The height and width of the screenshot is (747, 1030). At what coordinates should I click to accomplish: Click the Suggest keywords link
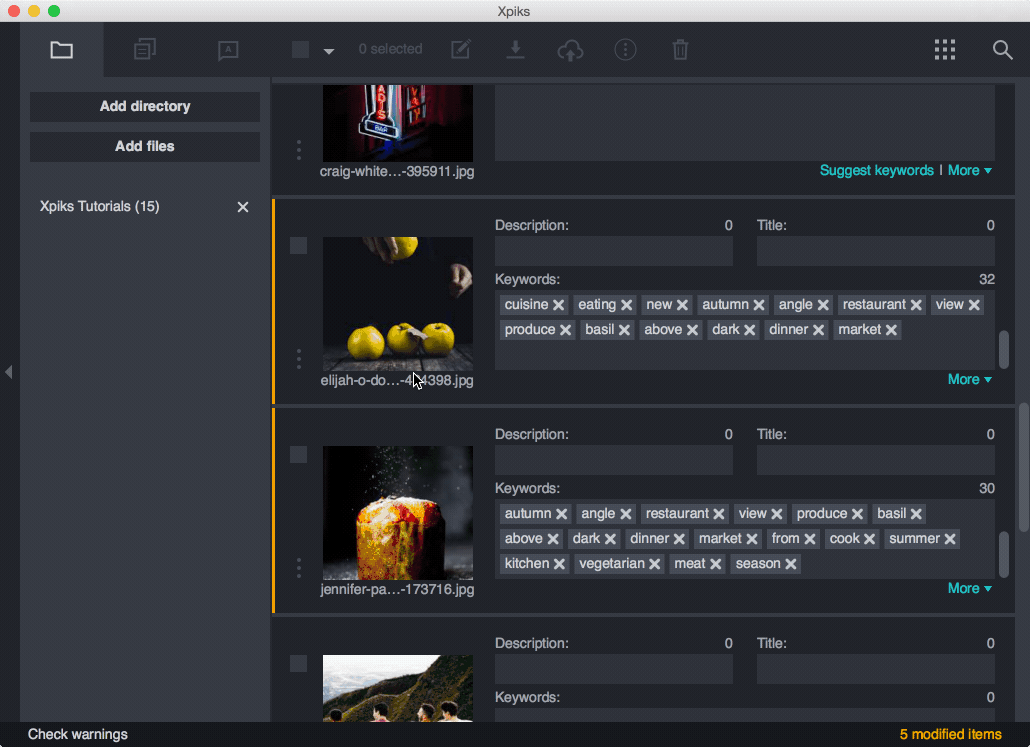click(x=876, y=170)
